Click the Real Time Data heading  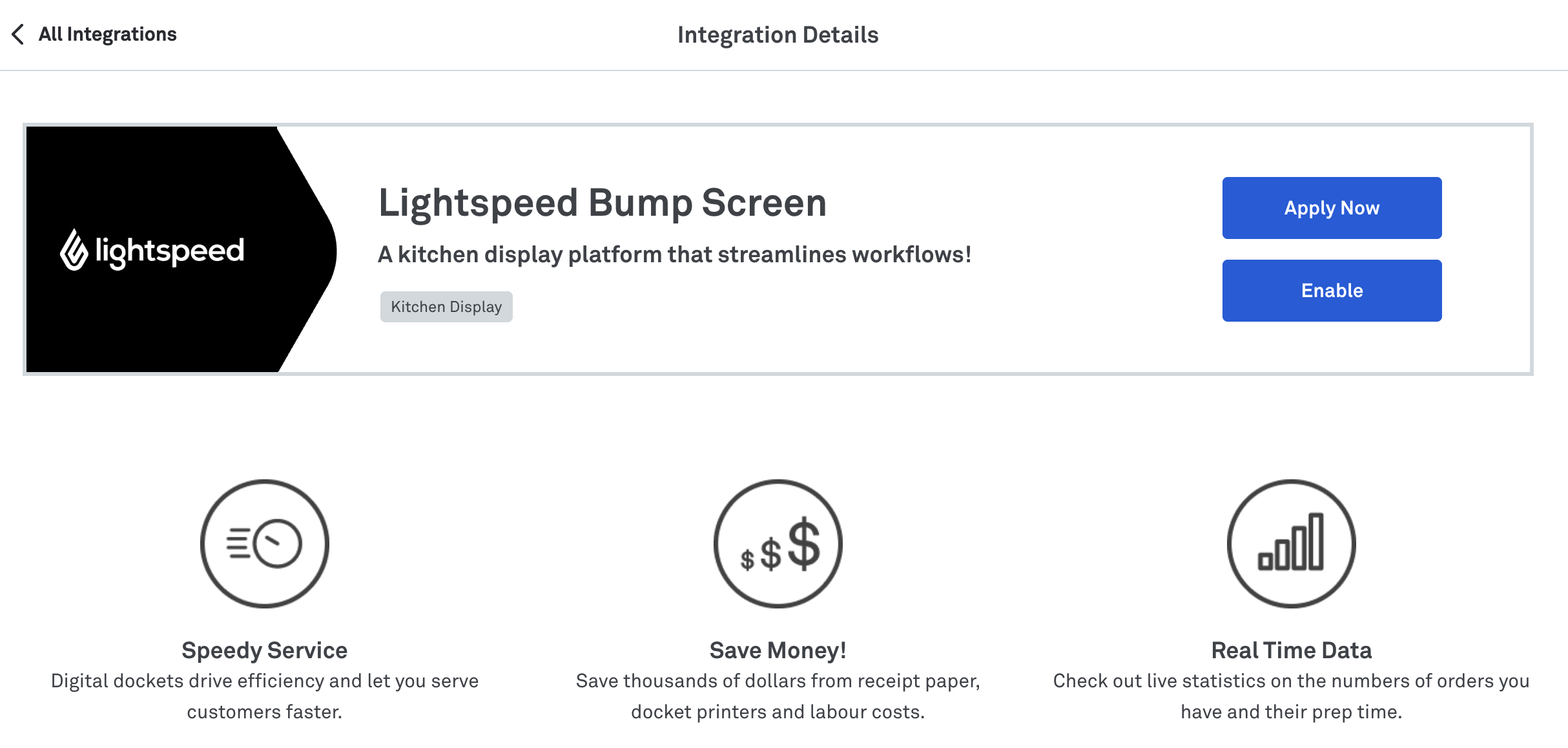1291,650
